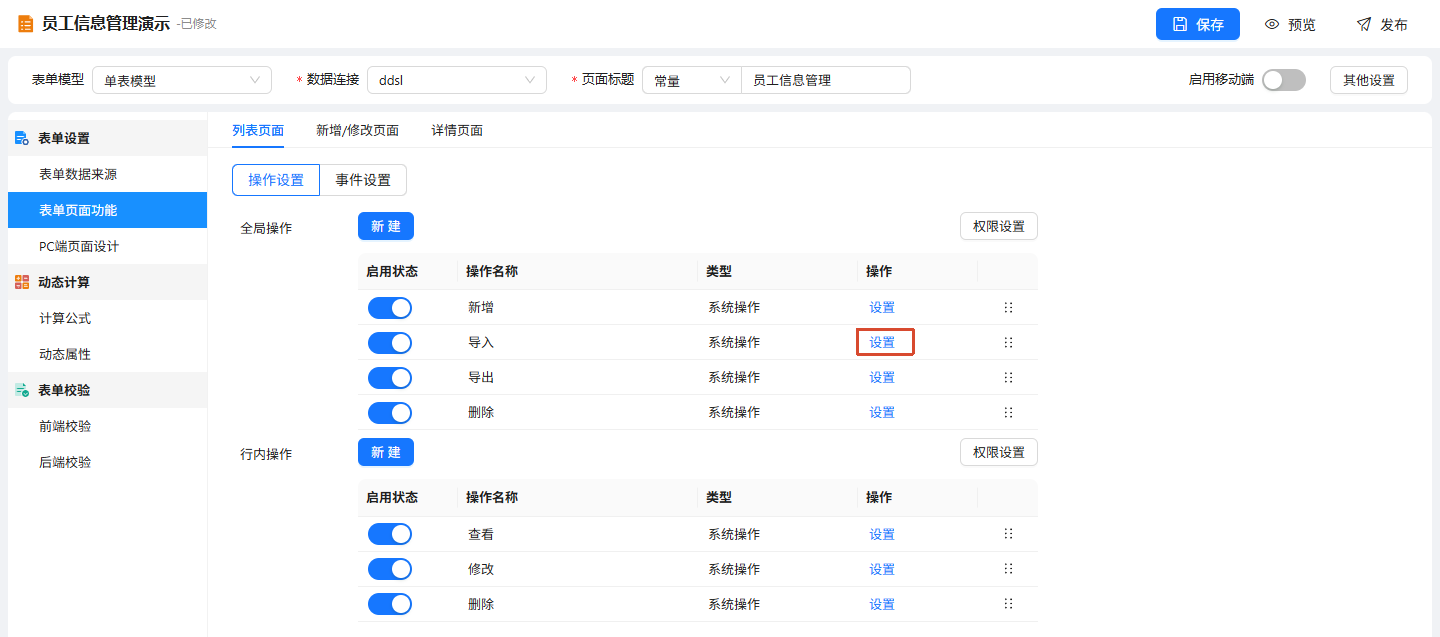Disable the 修改 row operation switch

390,569
